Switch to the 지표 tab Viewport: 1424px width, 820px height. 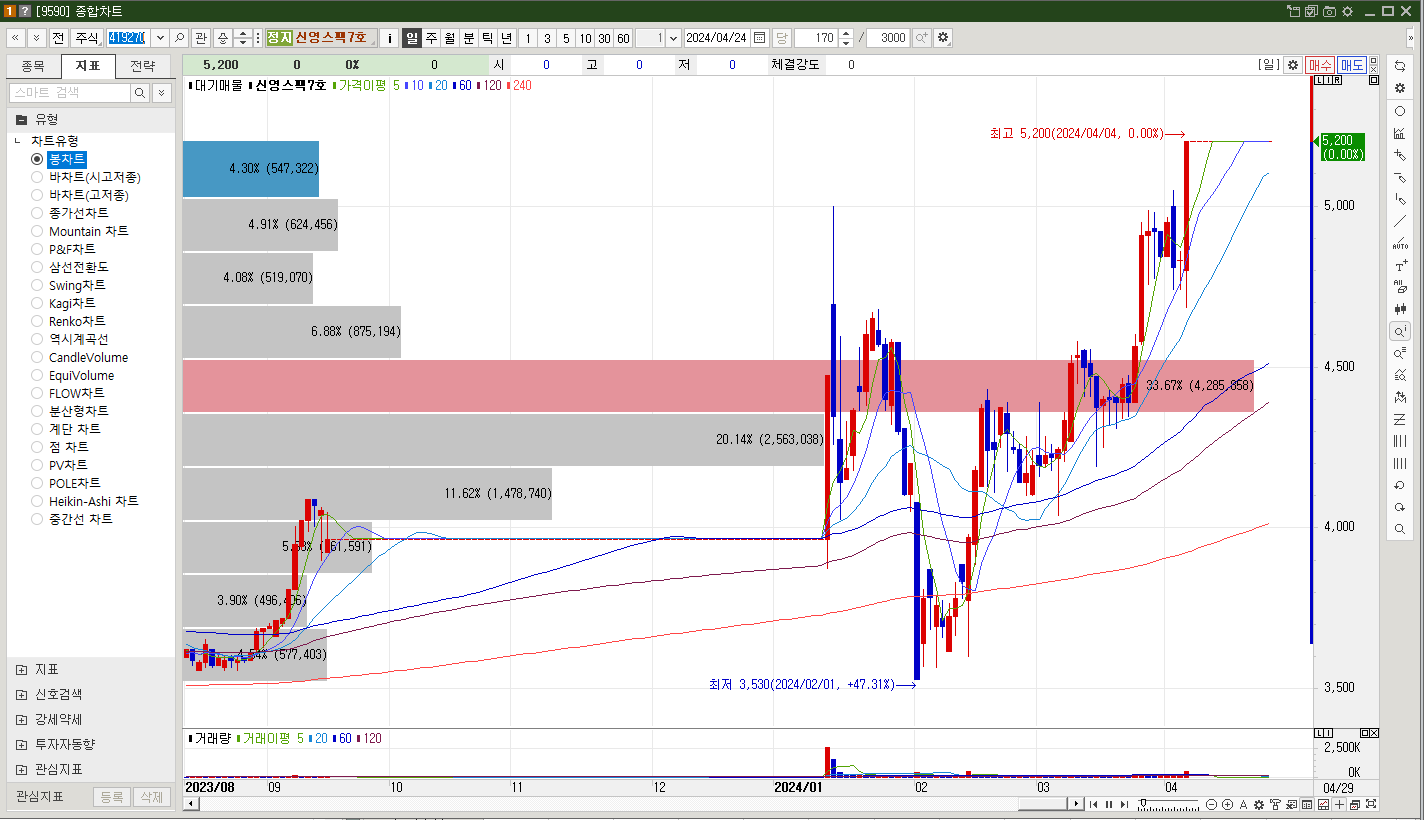click(x=88, y=66)
